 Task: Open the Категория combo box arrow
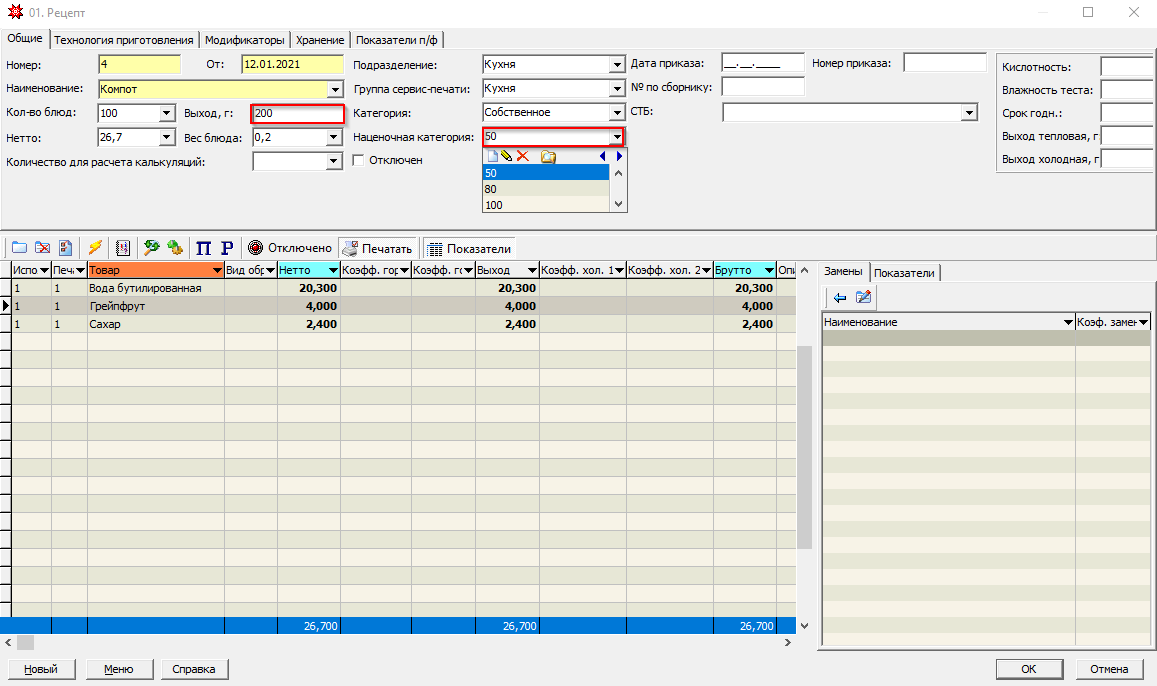click(617, 113)
